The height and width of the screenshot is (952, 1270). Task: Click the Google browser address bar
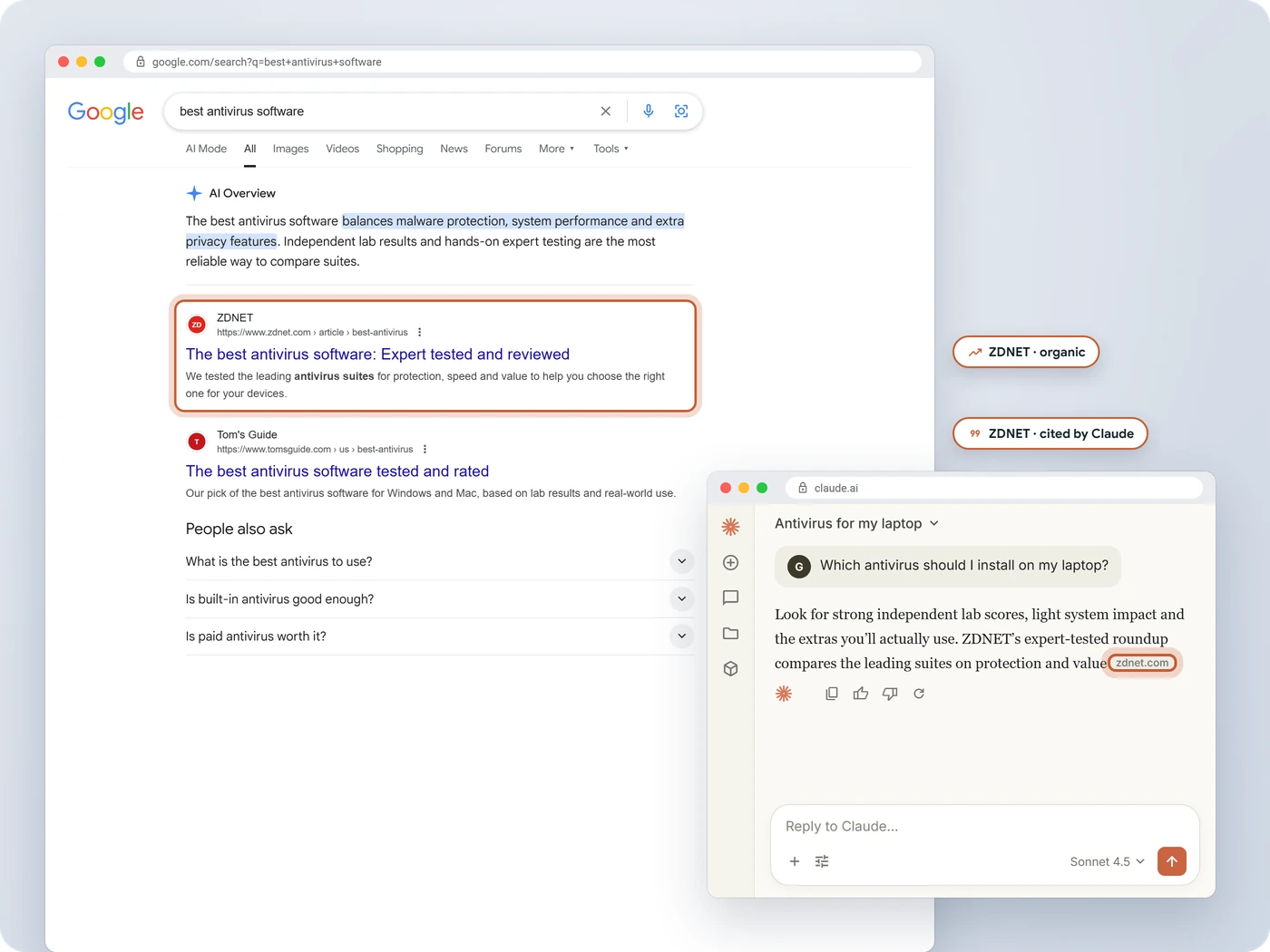coord(523,62)
